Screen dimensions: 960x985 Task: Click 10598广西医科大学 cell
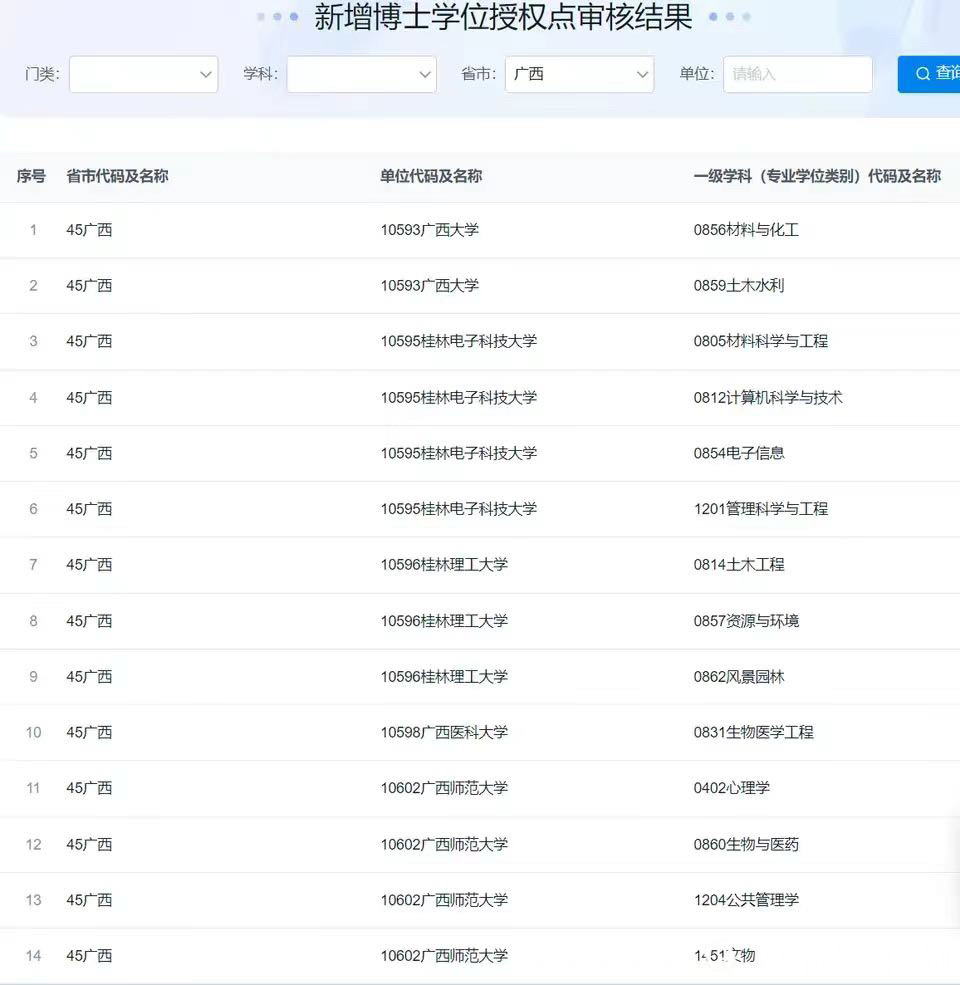[444, 732]
